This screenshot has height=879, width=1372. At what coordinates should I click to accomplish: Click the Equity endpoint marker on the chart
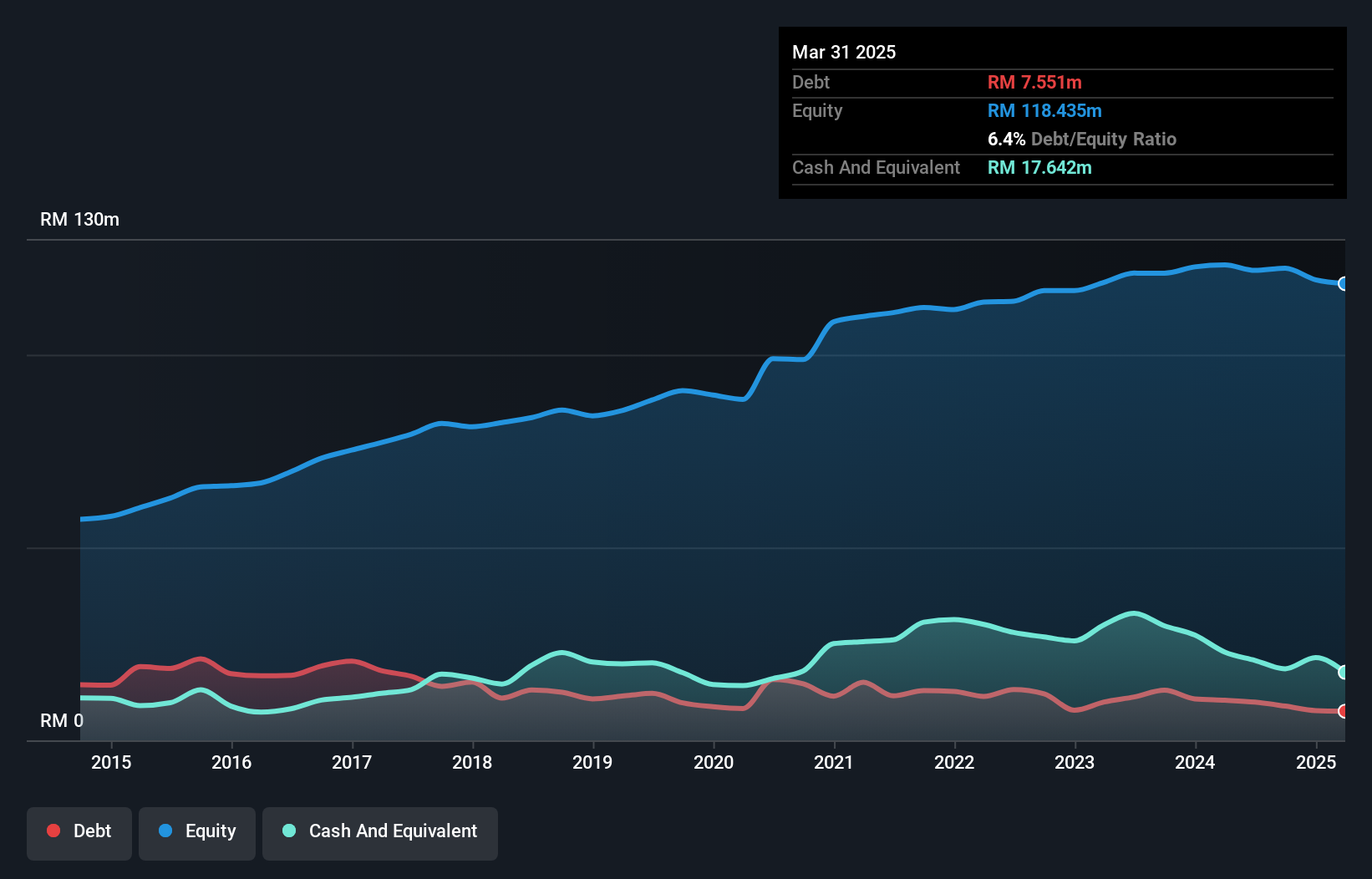click(1343, 283)
